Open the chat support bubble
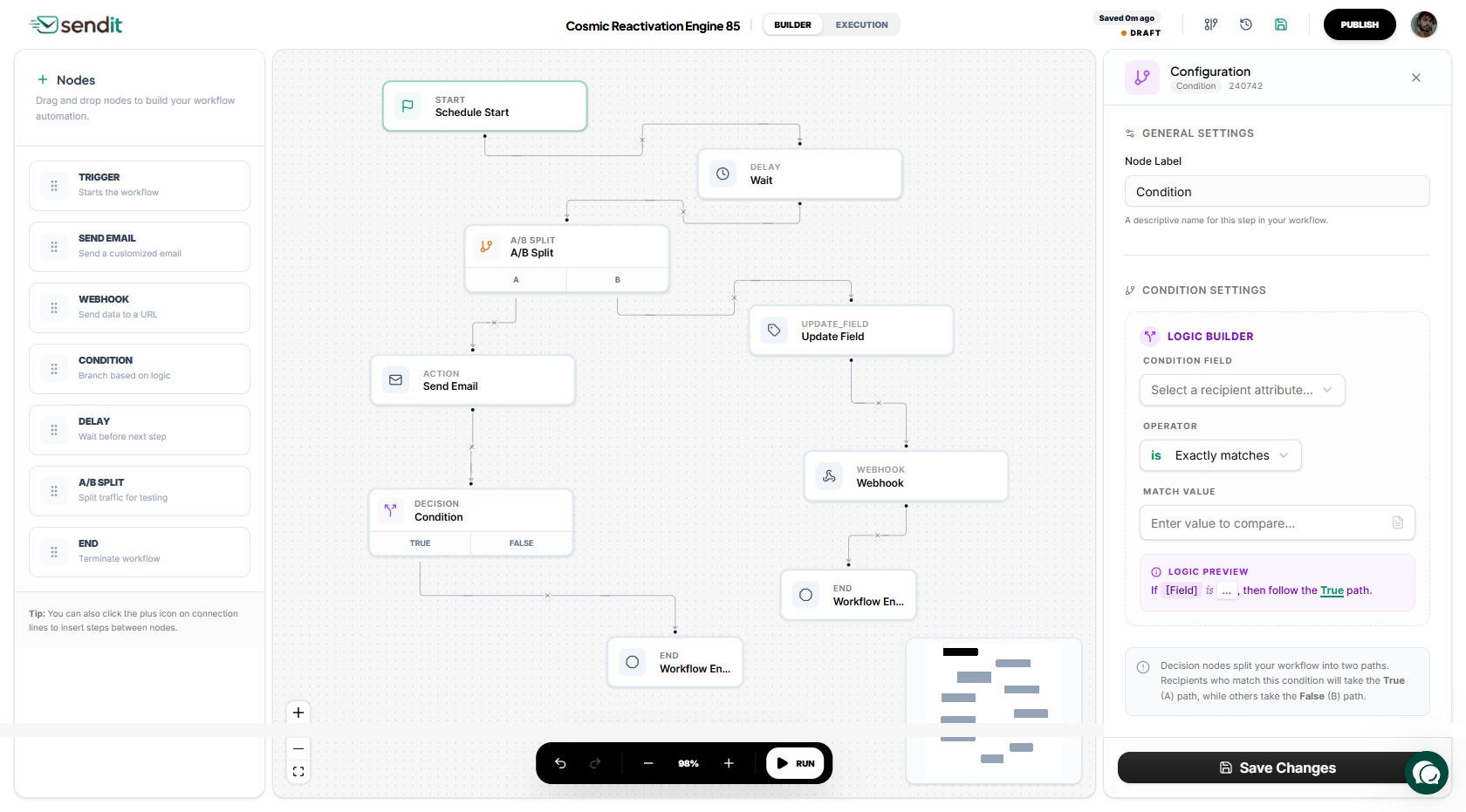The height and width of the screenshot is (812, 1466). (1427, 773)
